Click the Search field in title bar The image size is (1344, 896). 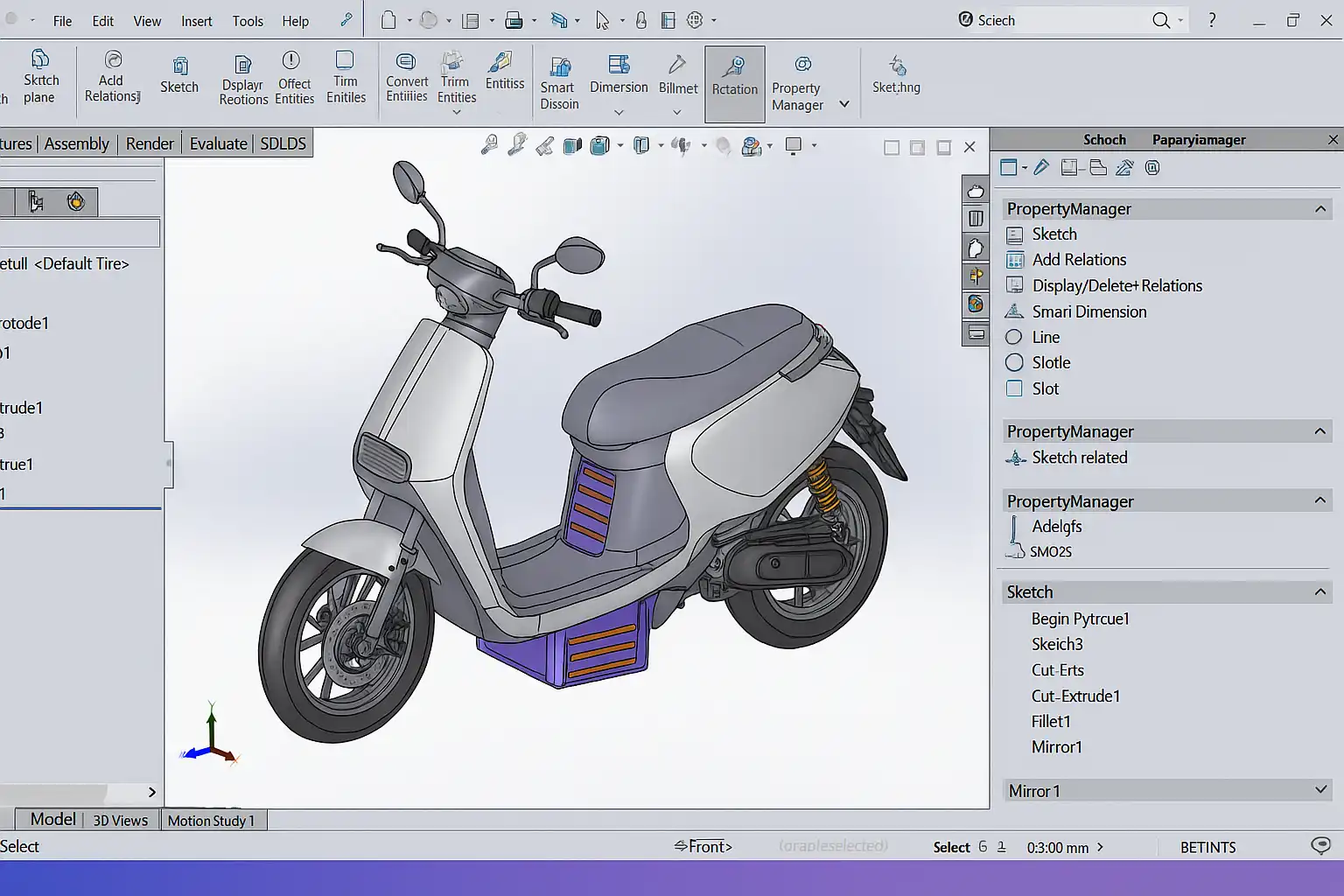tap(1076, 20)
